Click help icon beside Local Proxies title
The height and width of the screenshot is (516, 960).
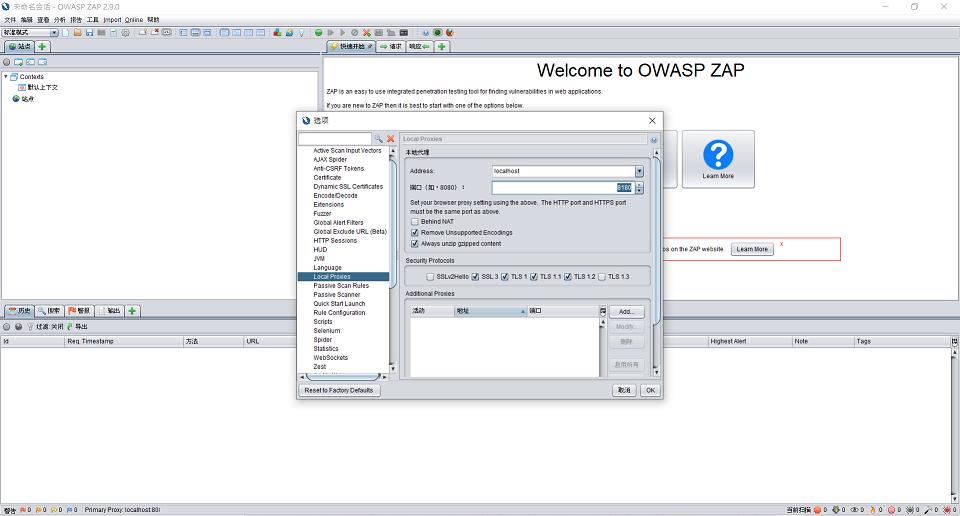point(654,140)
